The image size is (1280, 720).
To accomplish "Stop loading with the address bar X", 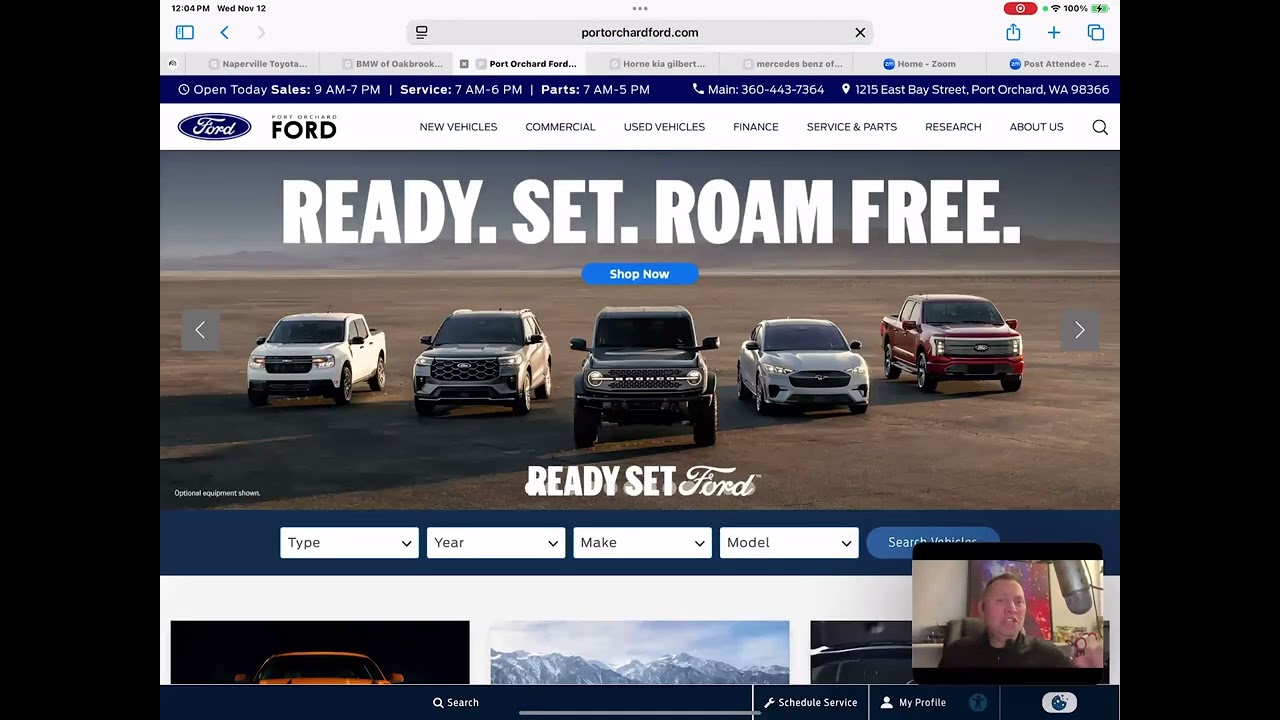I will 860,32.
